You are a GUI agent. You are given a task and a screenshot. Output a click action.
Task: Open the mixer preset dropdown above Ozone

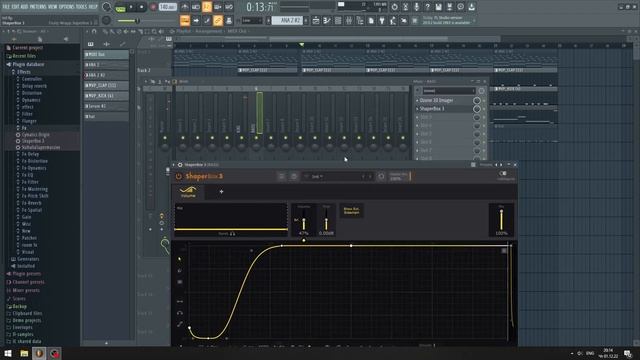point(448,91)
